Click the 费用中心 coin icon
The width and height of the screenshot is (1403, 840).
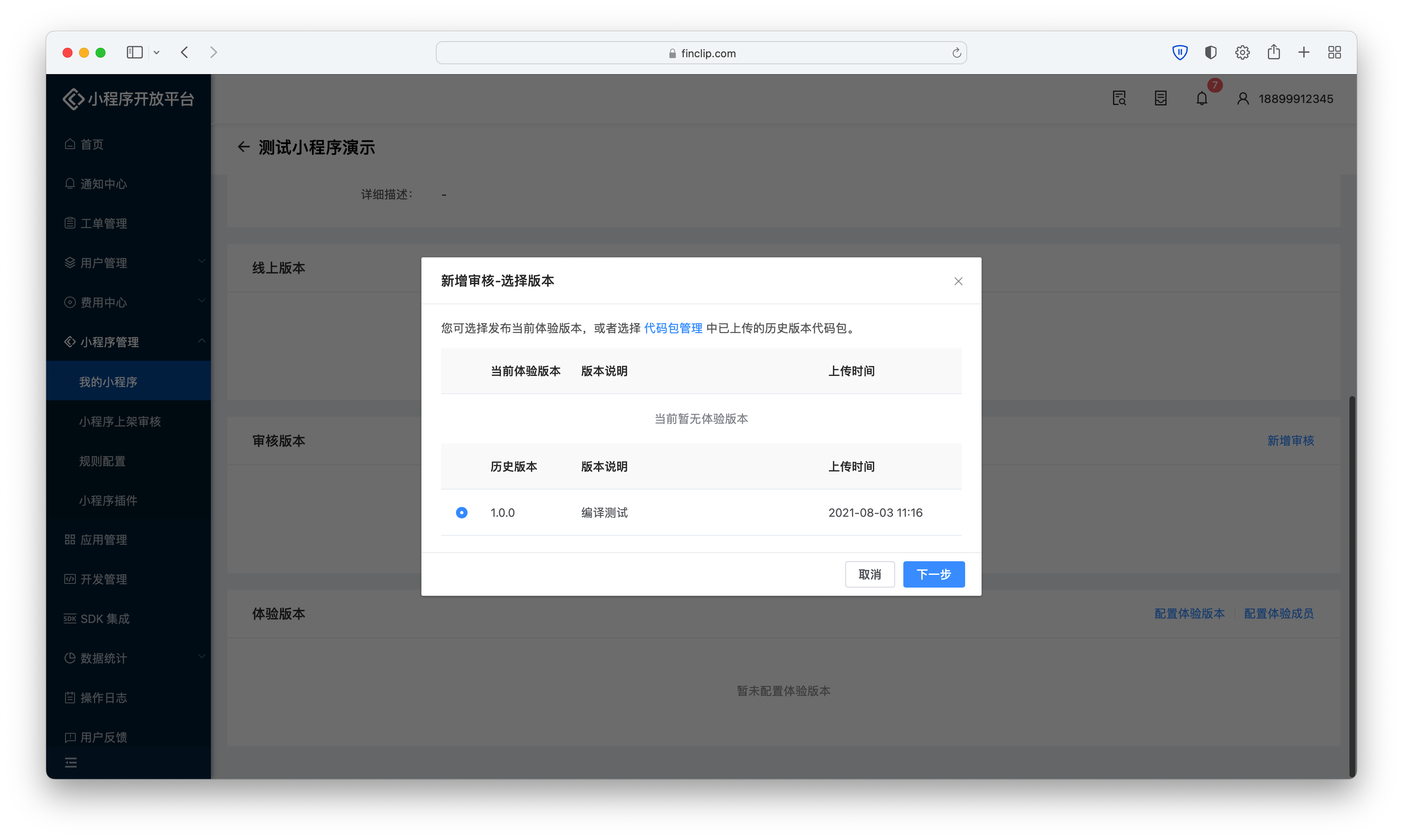point(70,302)
